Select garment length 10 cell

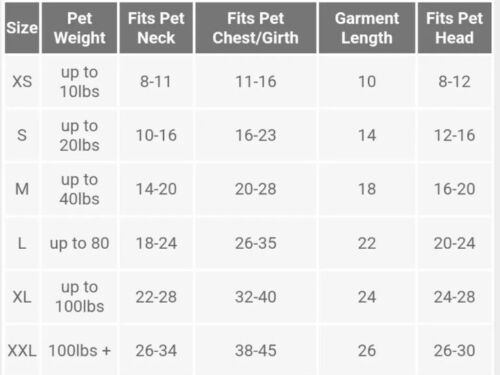[367, 81]
